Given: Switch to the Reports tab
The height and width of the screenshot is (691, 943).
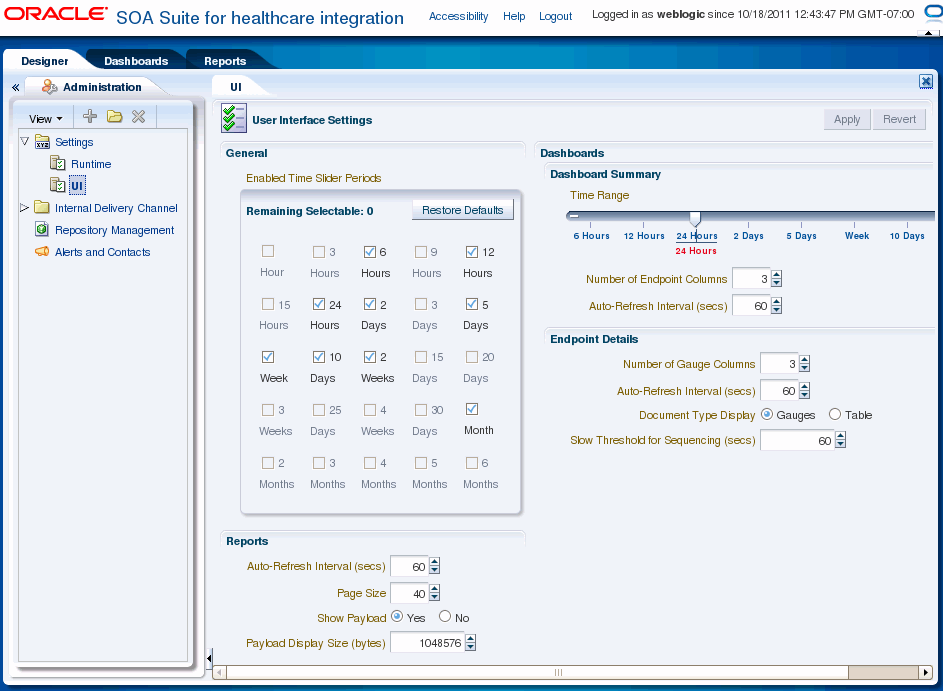Looking at the screenshot, I should (x=225, y=61).
